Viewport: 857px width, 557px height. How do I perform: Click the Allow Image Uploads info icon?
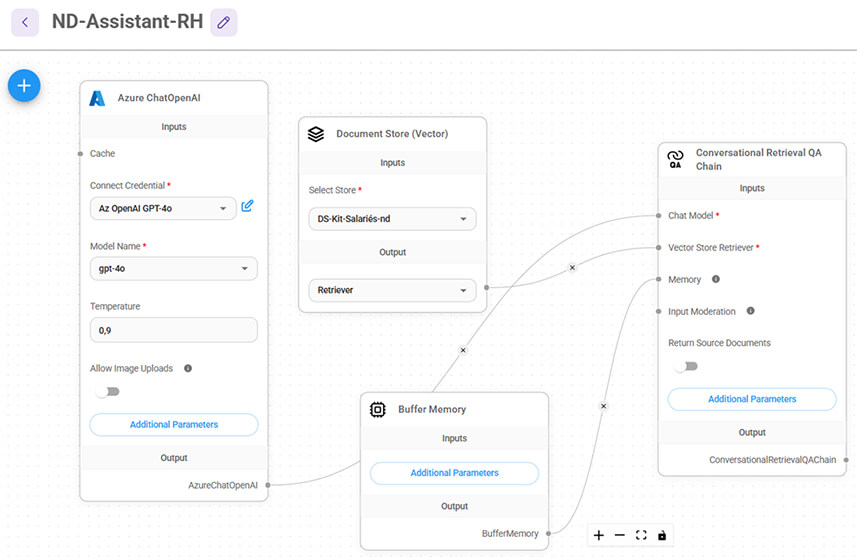[x=188, y=368]
